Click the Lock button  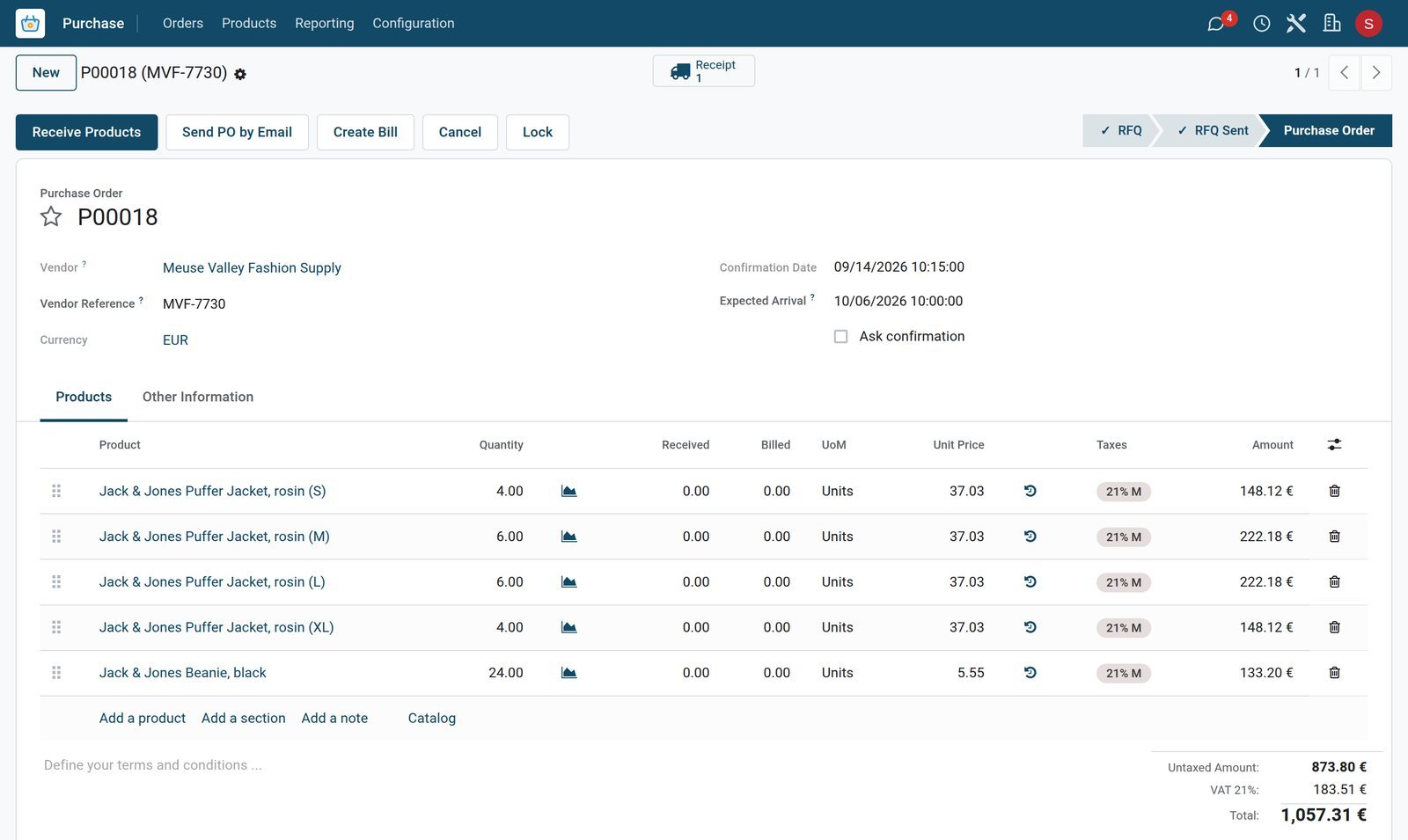(538, 132)
